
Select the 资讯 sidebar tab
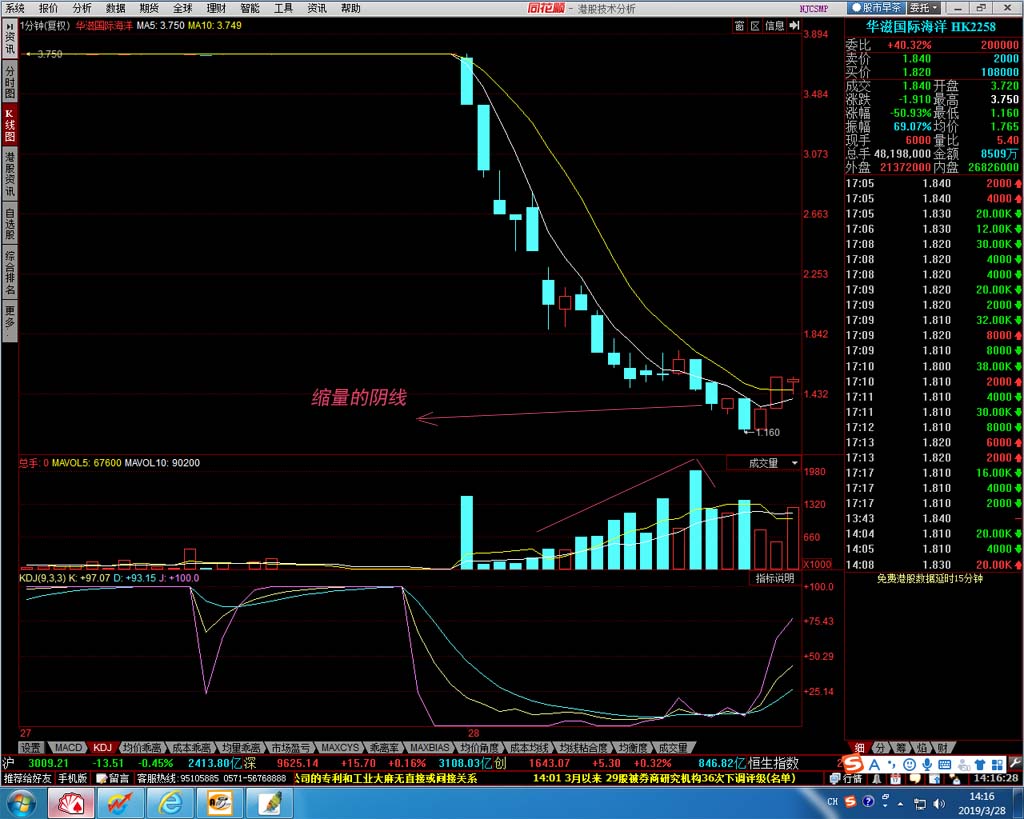point(10,38)
